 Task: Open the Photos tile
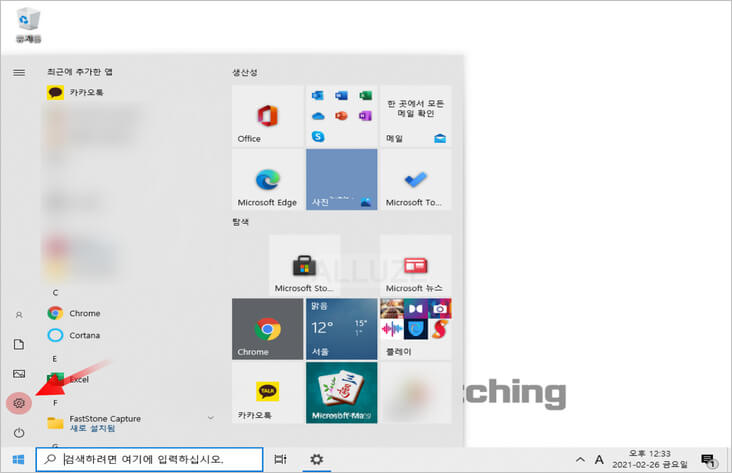tap(341, 179)
